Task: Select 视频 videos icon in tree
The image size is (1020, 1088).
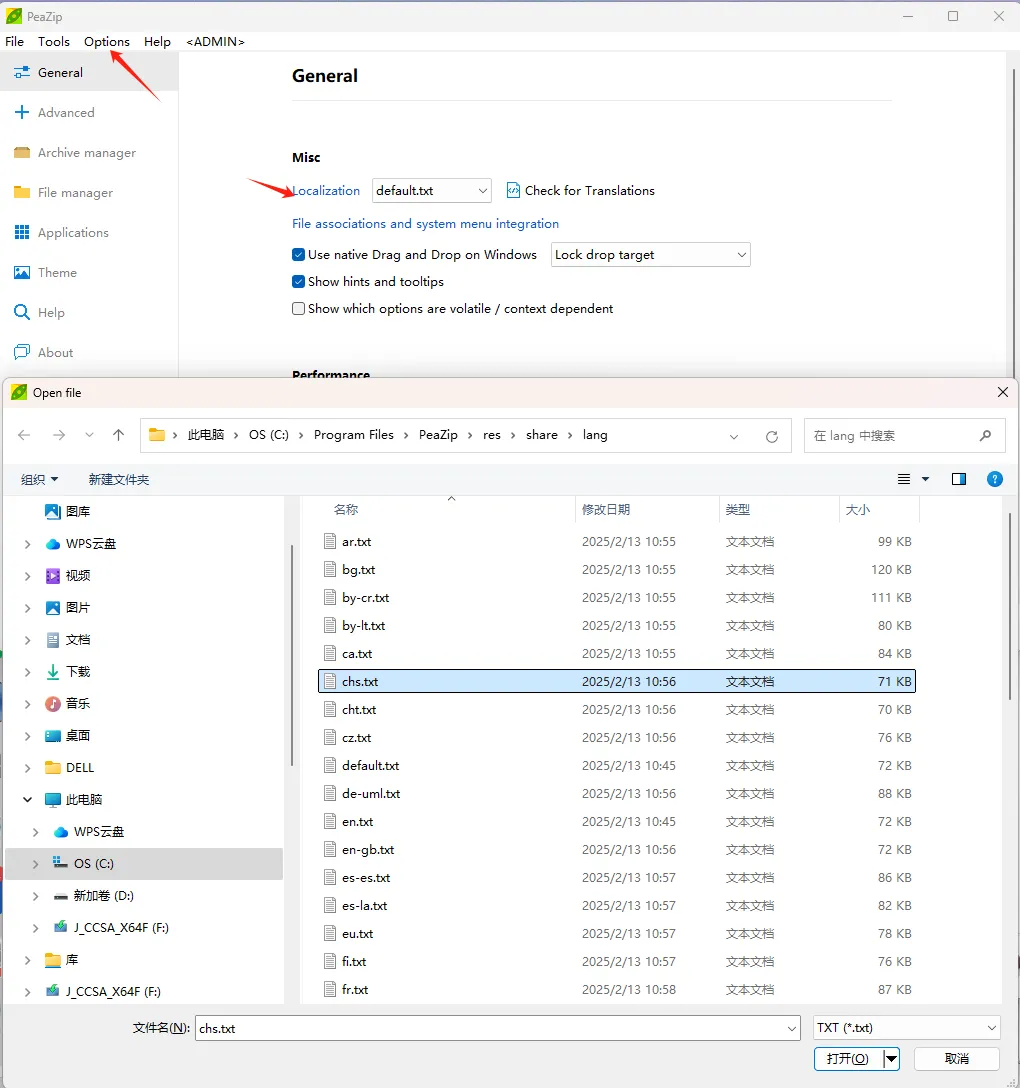Action: point(53,575)
